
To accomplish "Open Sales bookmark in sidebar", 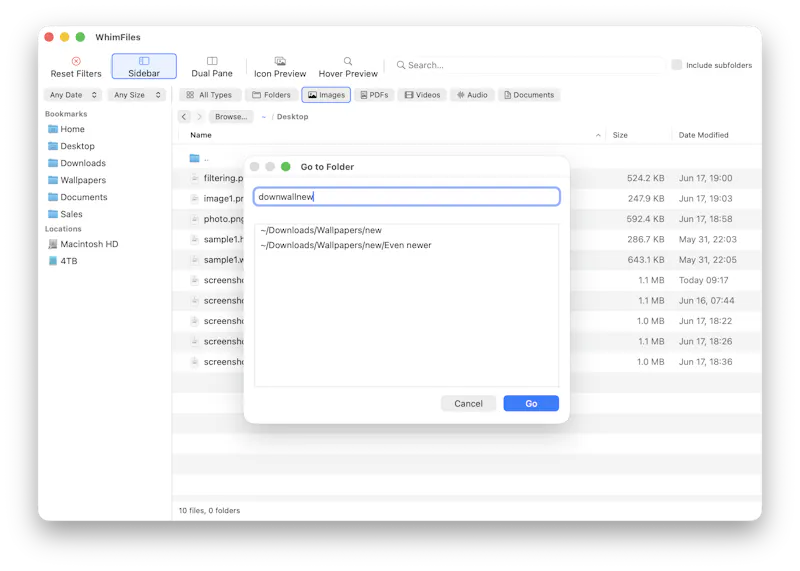I will point(65,214).
